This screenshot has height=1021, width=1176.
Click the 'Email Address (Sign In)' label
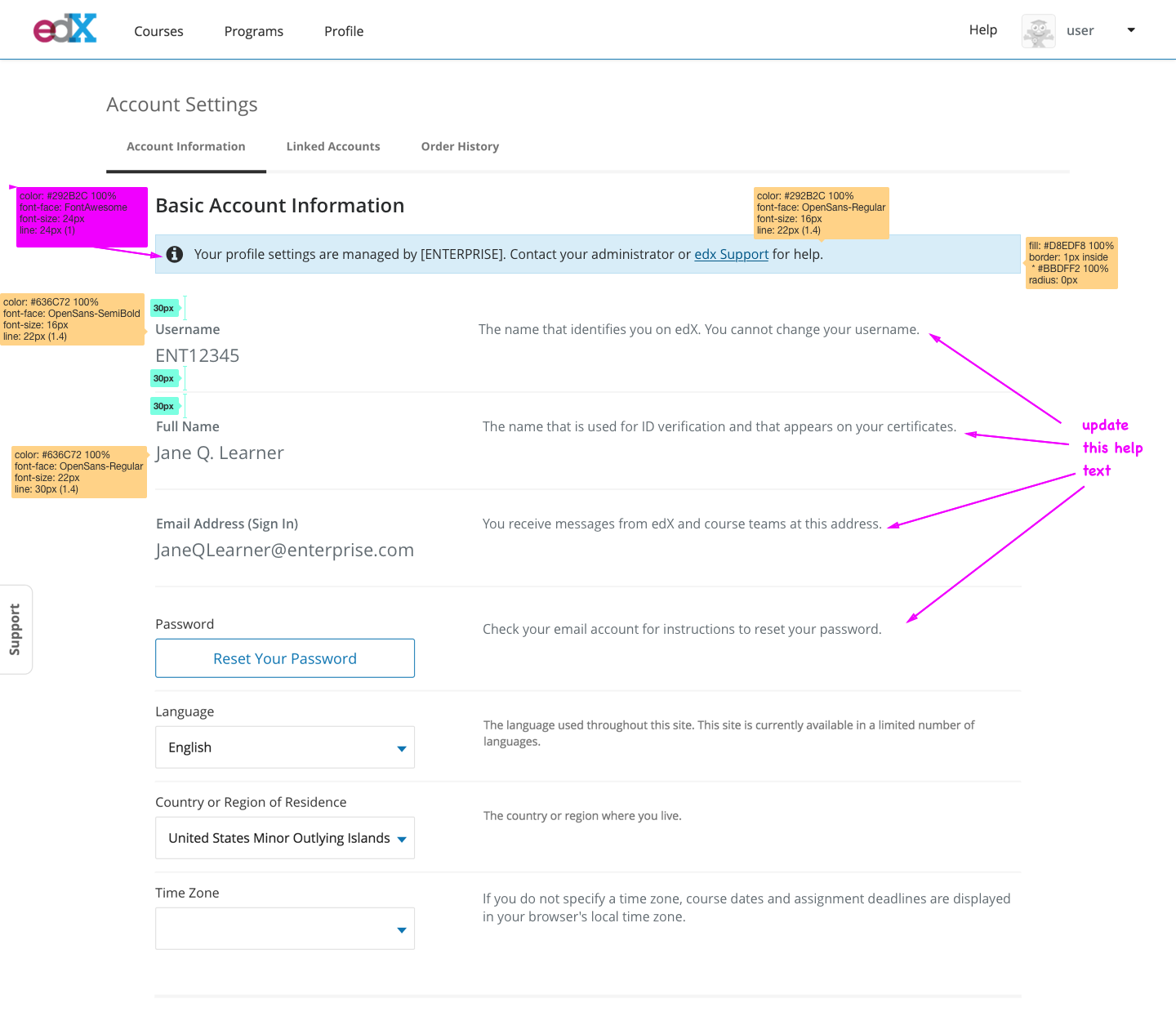coord(227,524)
